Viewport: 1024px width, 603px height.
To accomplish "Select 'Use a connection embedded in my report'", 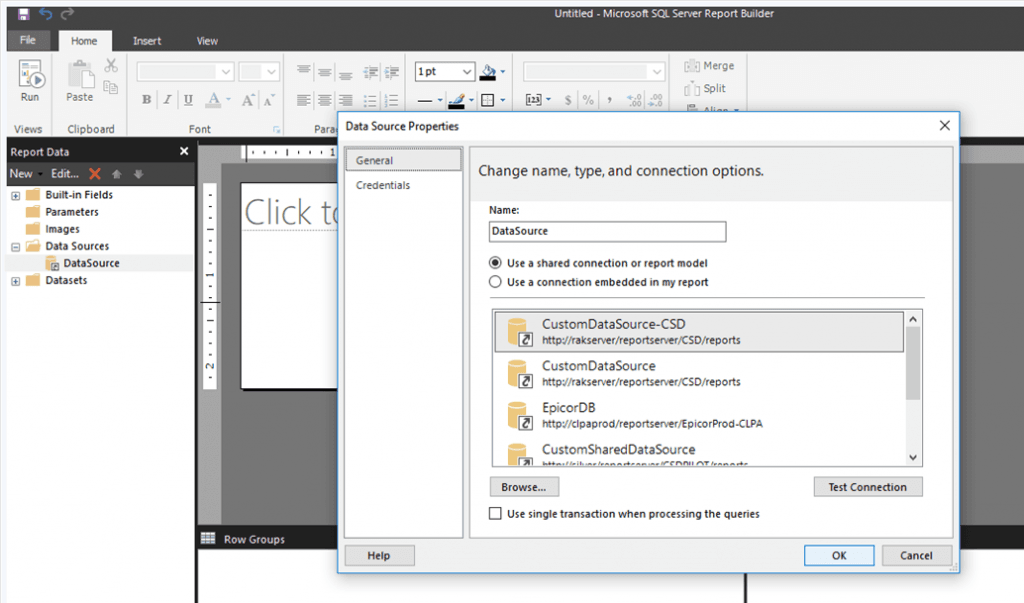I will click(495, 282).
